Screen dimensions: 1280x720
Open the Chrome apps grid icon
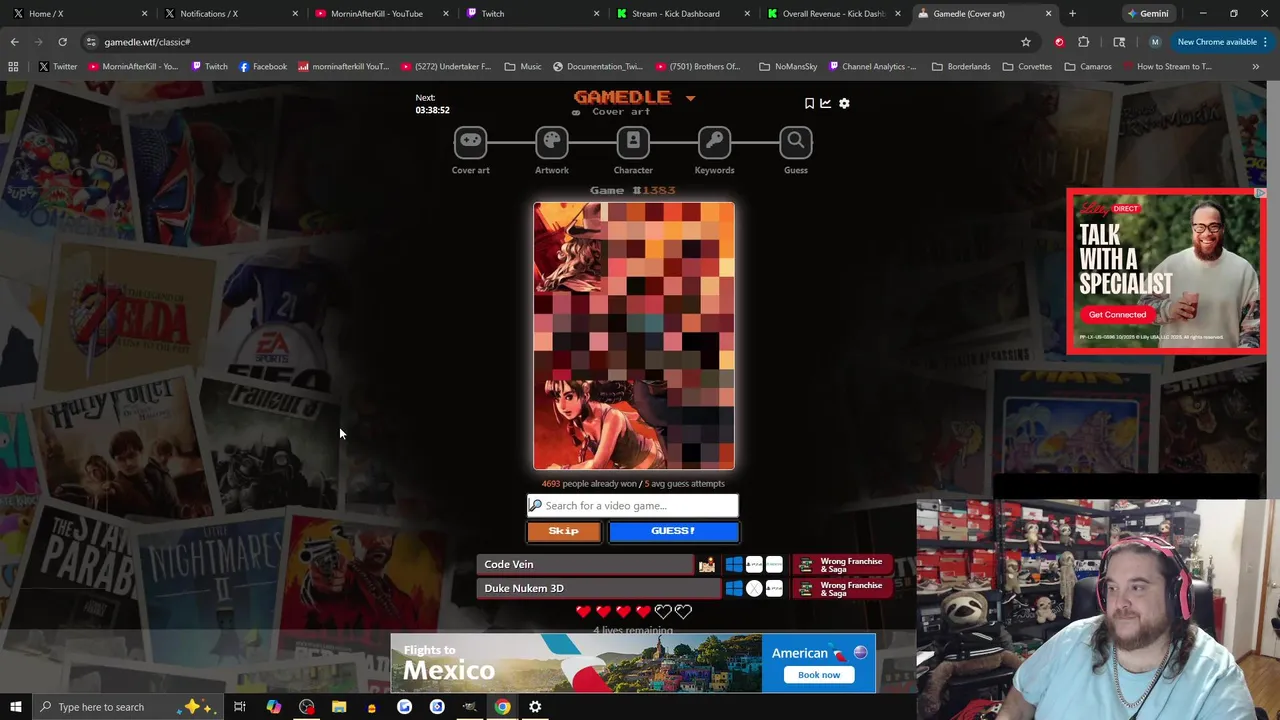[x=13, y=67]
